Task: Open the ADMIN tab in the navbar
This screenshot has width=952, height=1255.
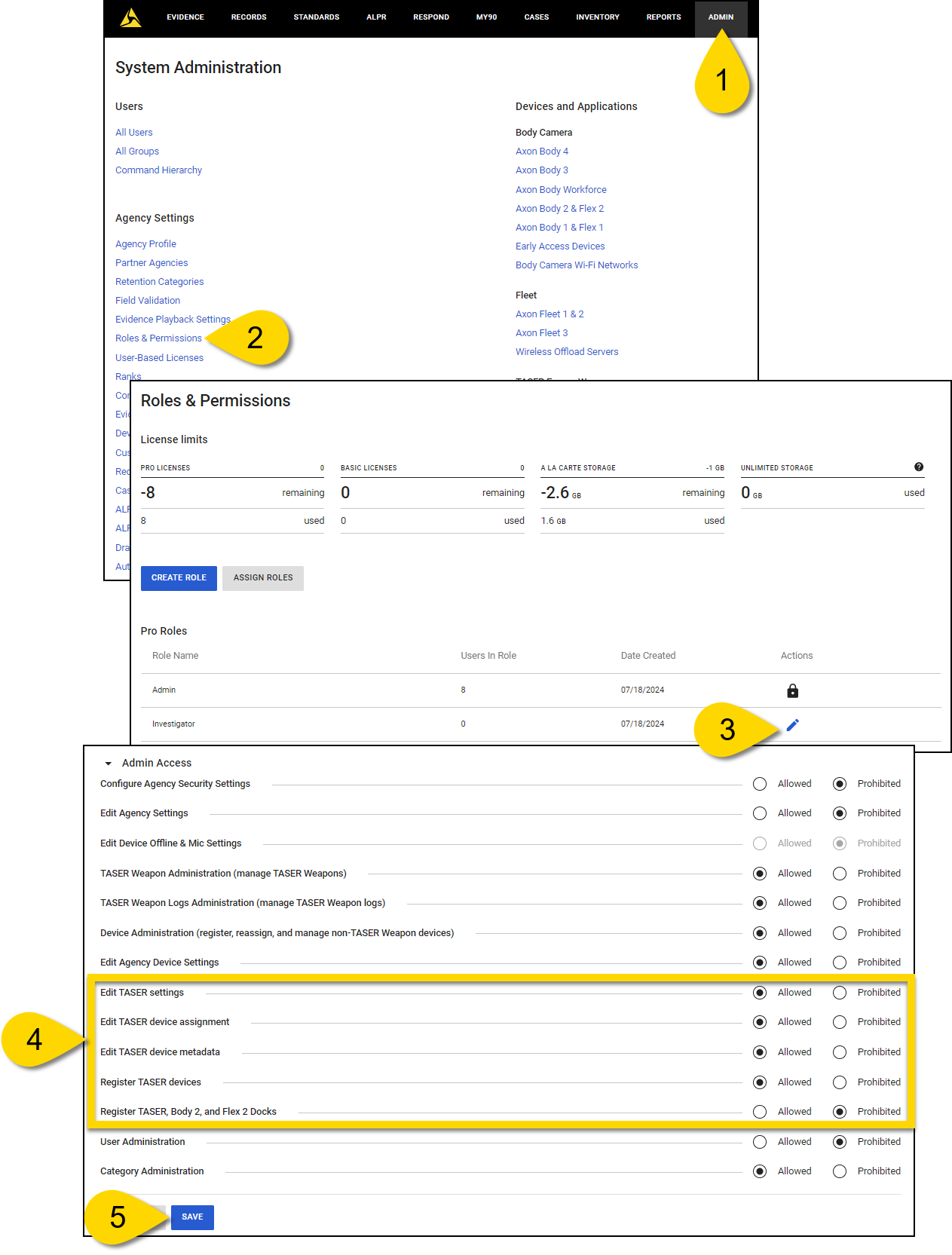Action: 721,17
